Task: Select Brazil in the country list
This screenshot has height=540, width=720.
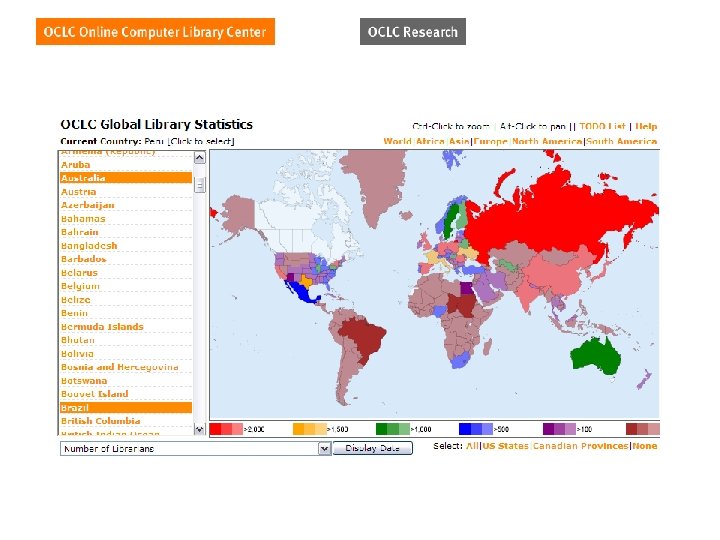Action: (x=126, y=408)
